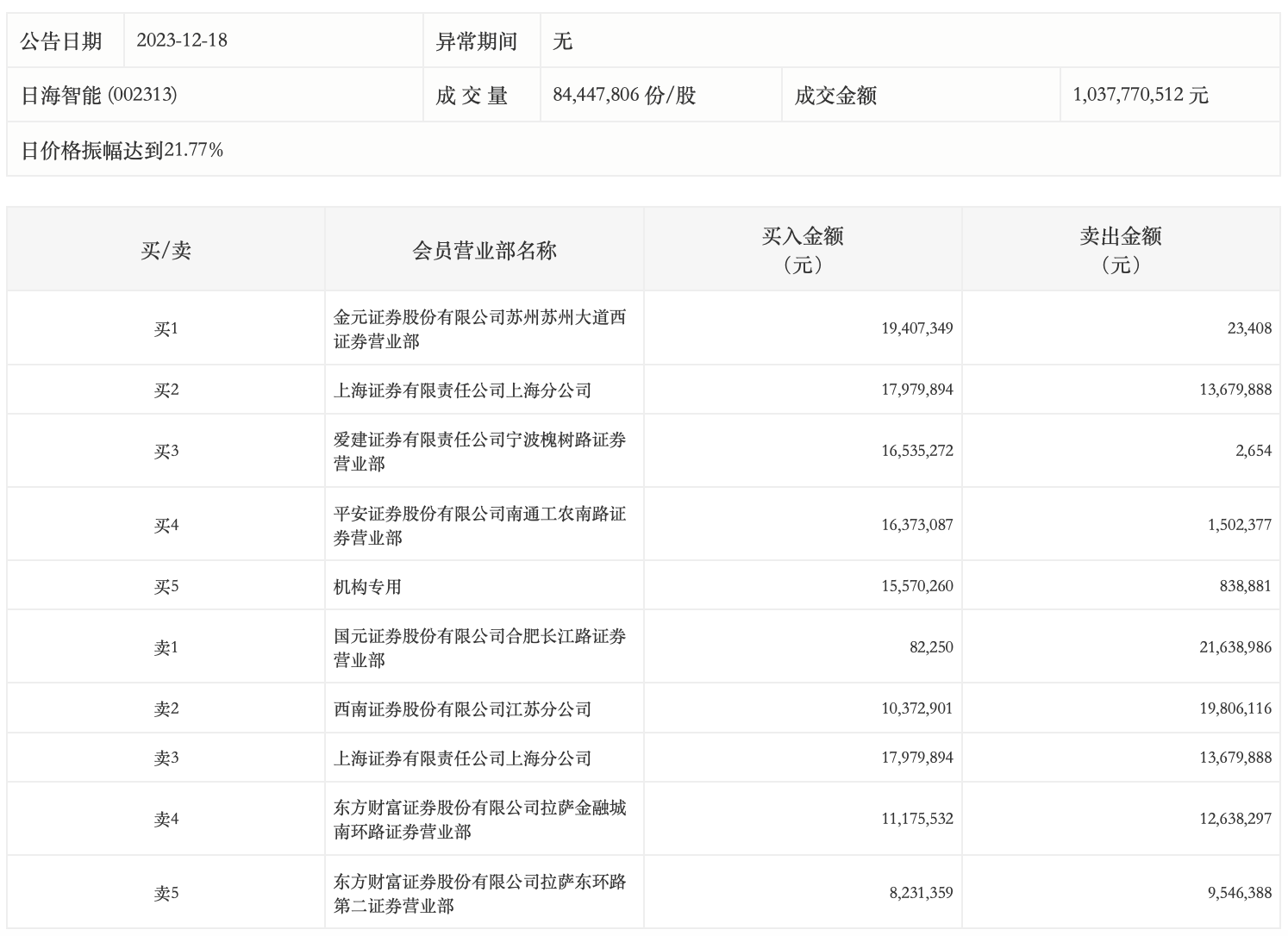This screenshot has width=1288, height=936.
Task: Click the 平安证券 南通工农南路 brokerage name
Action: tap(479, 526)
